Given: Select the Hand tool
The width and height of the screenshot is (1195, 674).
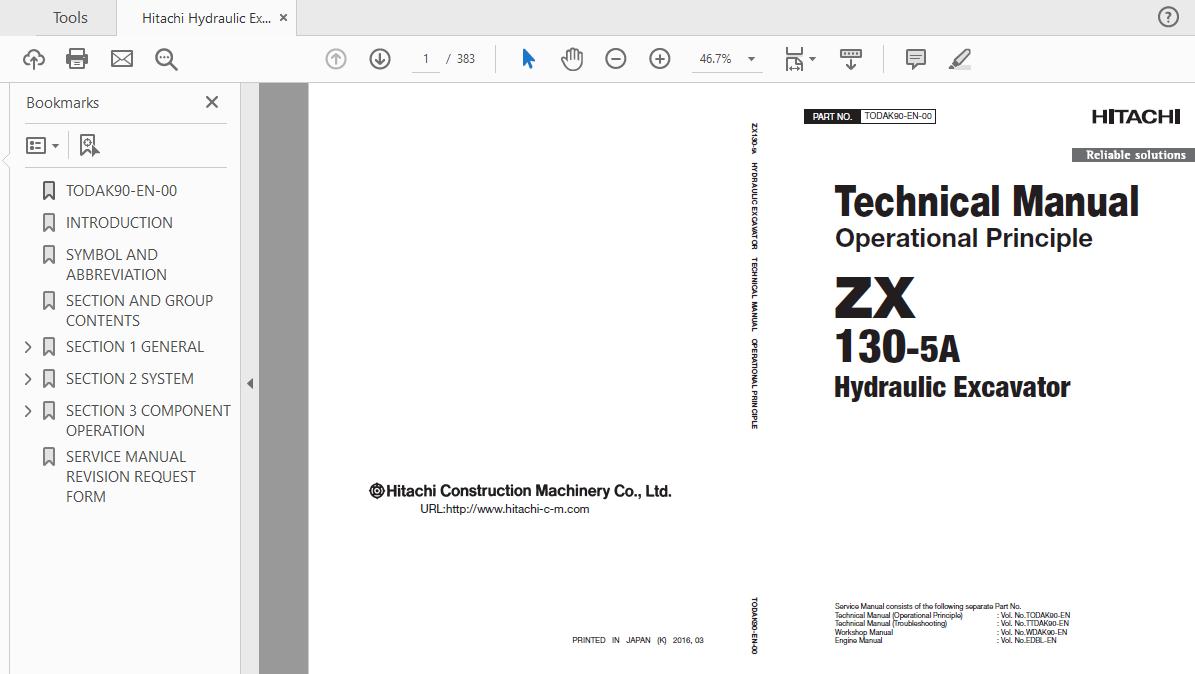Looking at the screenshot, I should click(x=571, y=58).
